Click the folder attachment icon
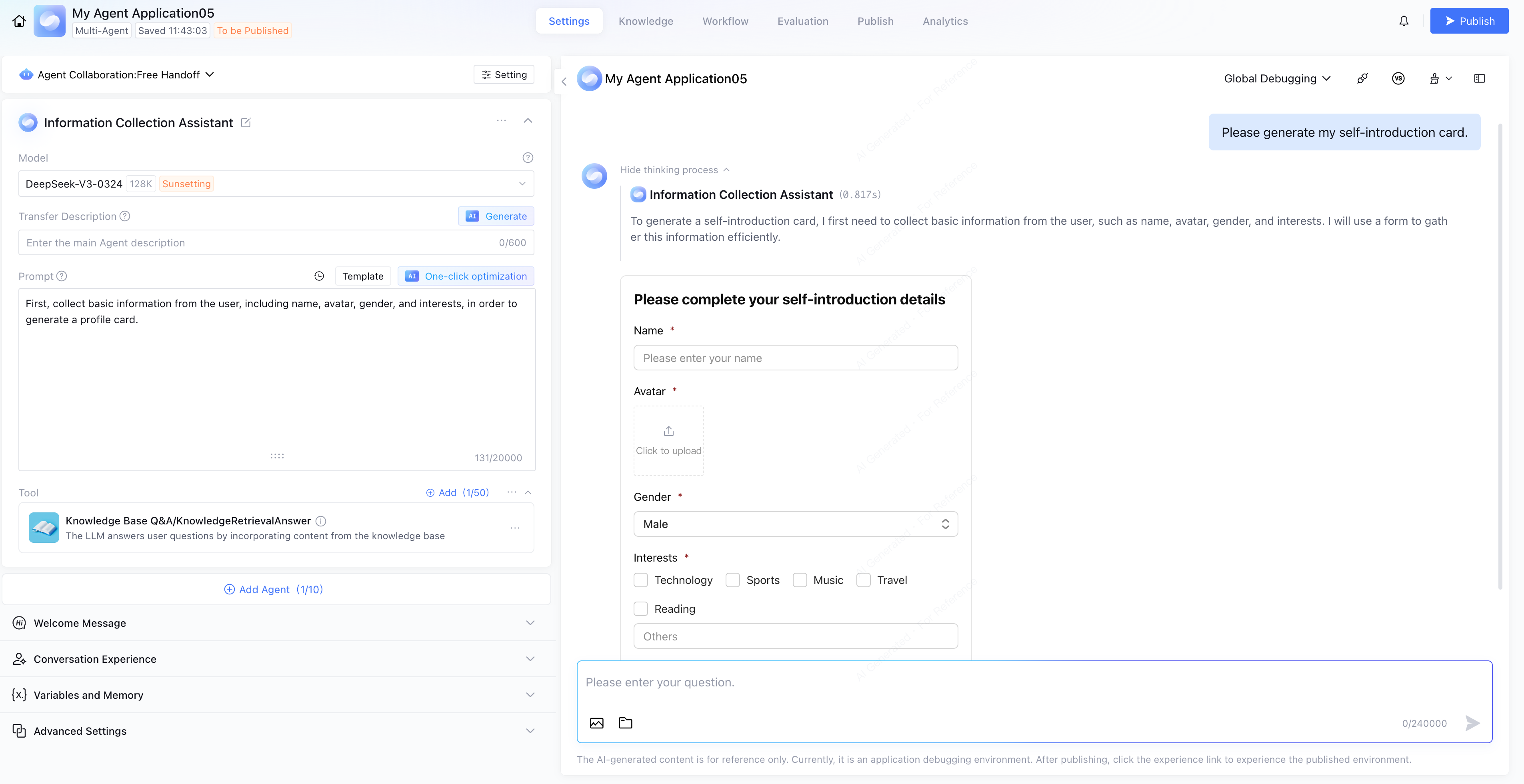1524x784 pixels. pyautogui.click(x=625, y=723)
